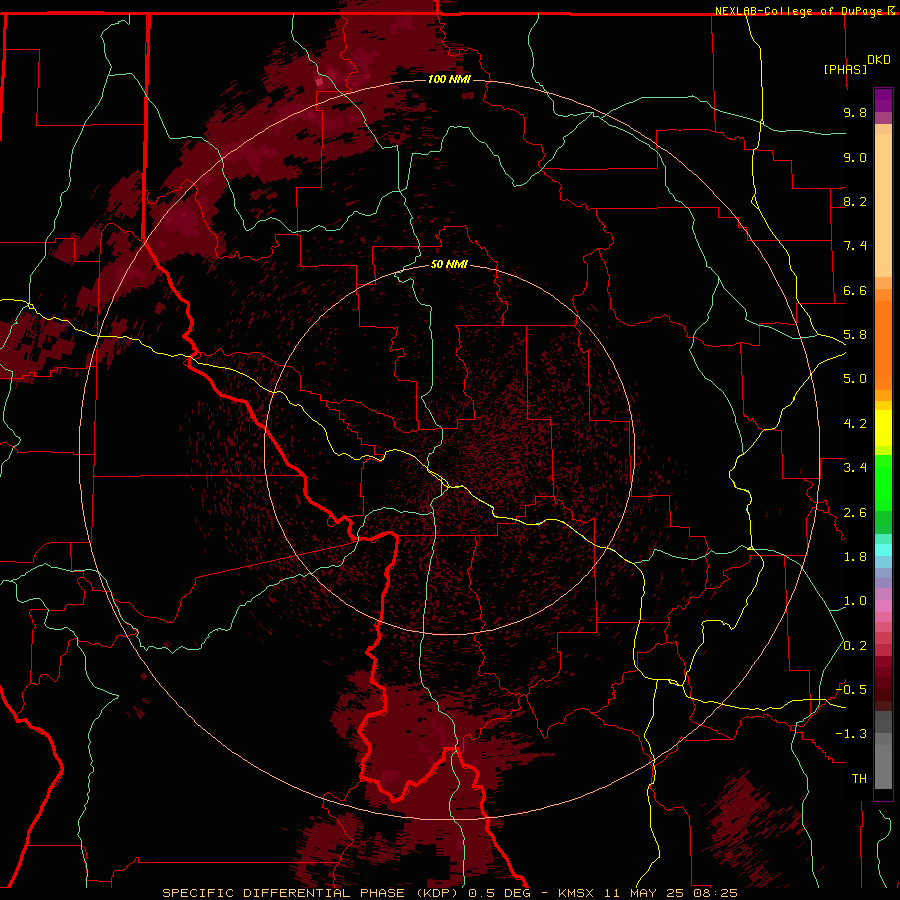The width and height of the screenshot is (900, 900).
Task: Click the 0.2 scale value
Action: click(x=855, y=646)
